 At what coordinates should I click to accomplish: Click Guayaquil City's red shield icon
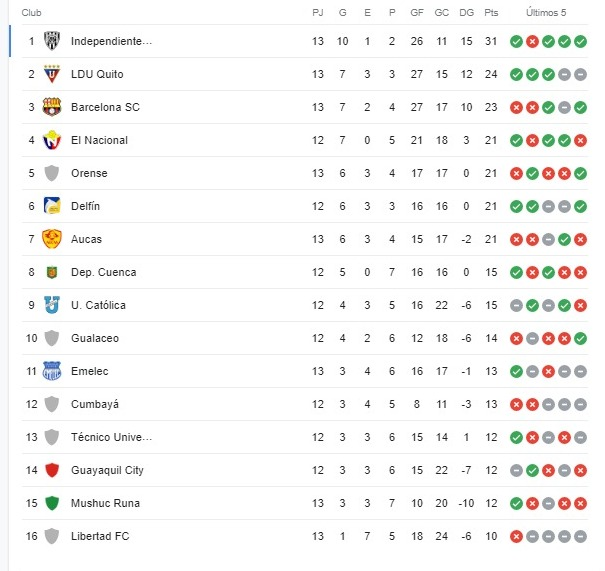(52, 470)
